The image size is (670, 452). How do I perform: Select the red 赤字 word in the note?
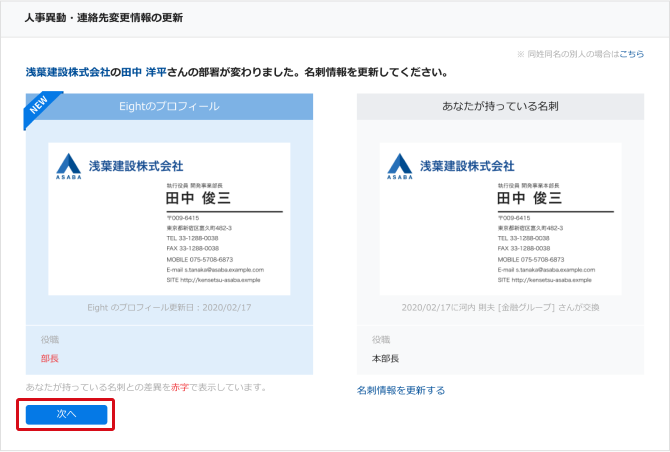(180, 387)
